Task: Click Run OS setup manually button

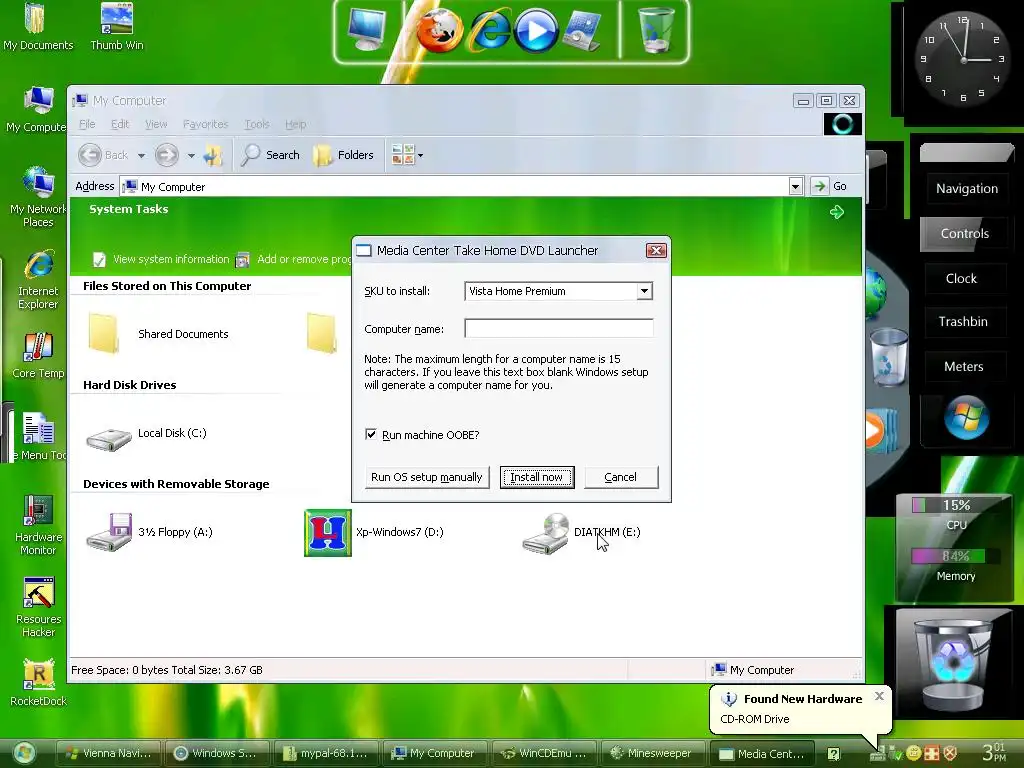Action: (x=426, y=477)
